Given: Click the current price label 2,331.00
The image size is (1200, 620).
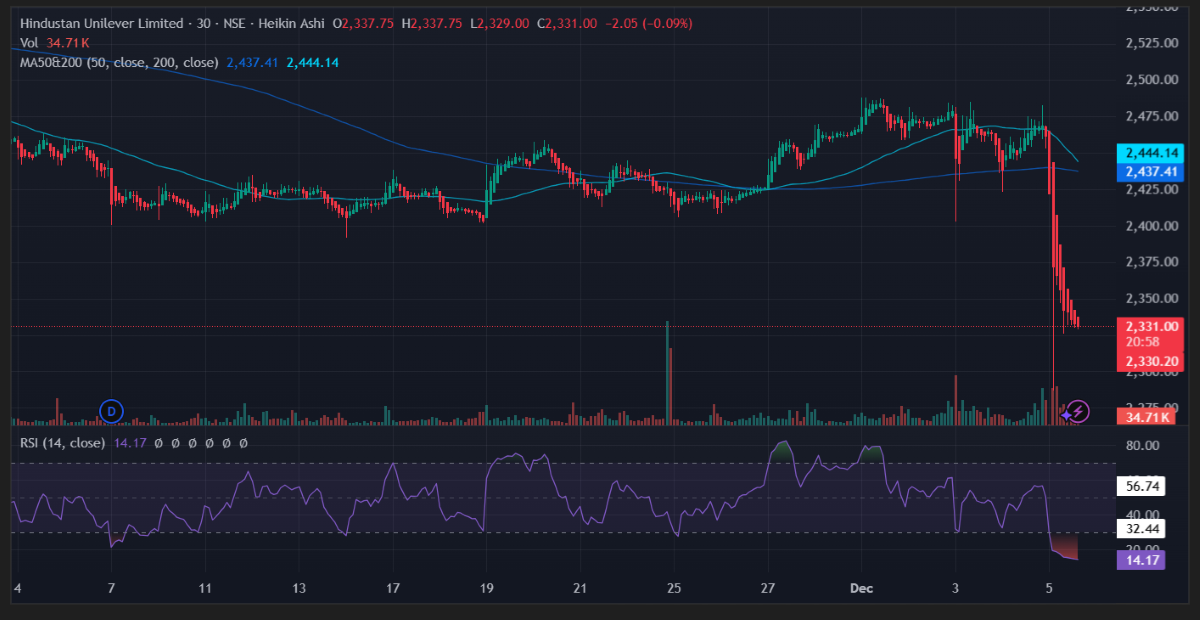Looking at the screenshot, I should 1152,326.
